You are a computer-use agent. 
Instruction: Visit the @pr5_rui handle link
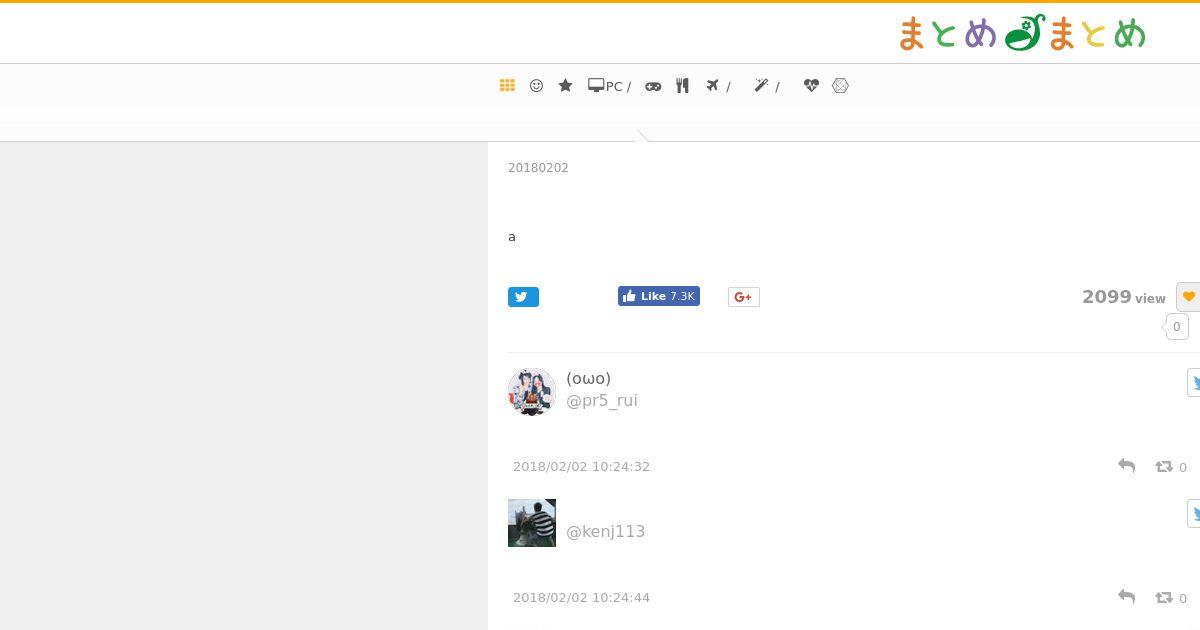pos(602,400)
